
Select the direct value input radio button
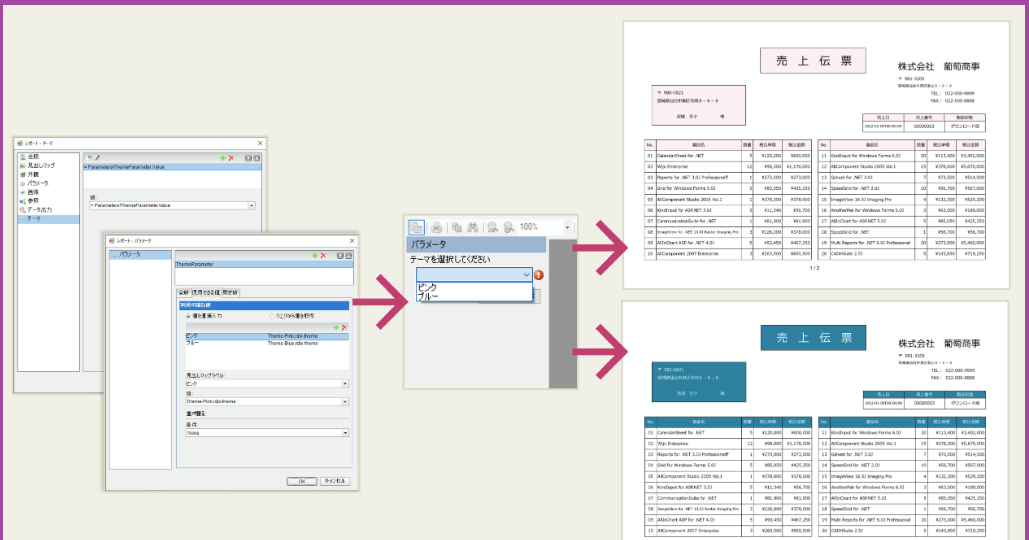pyautogui.click(x=188, y=316)
